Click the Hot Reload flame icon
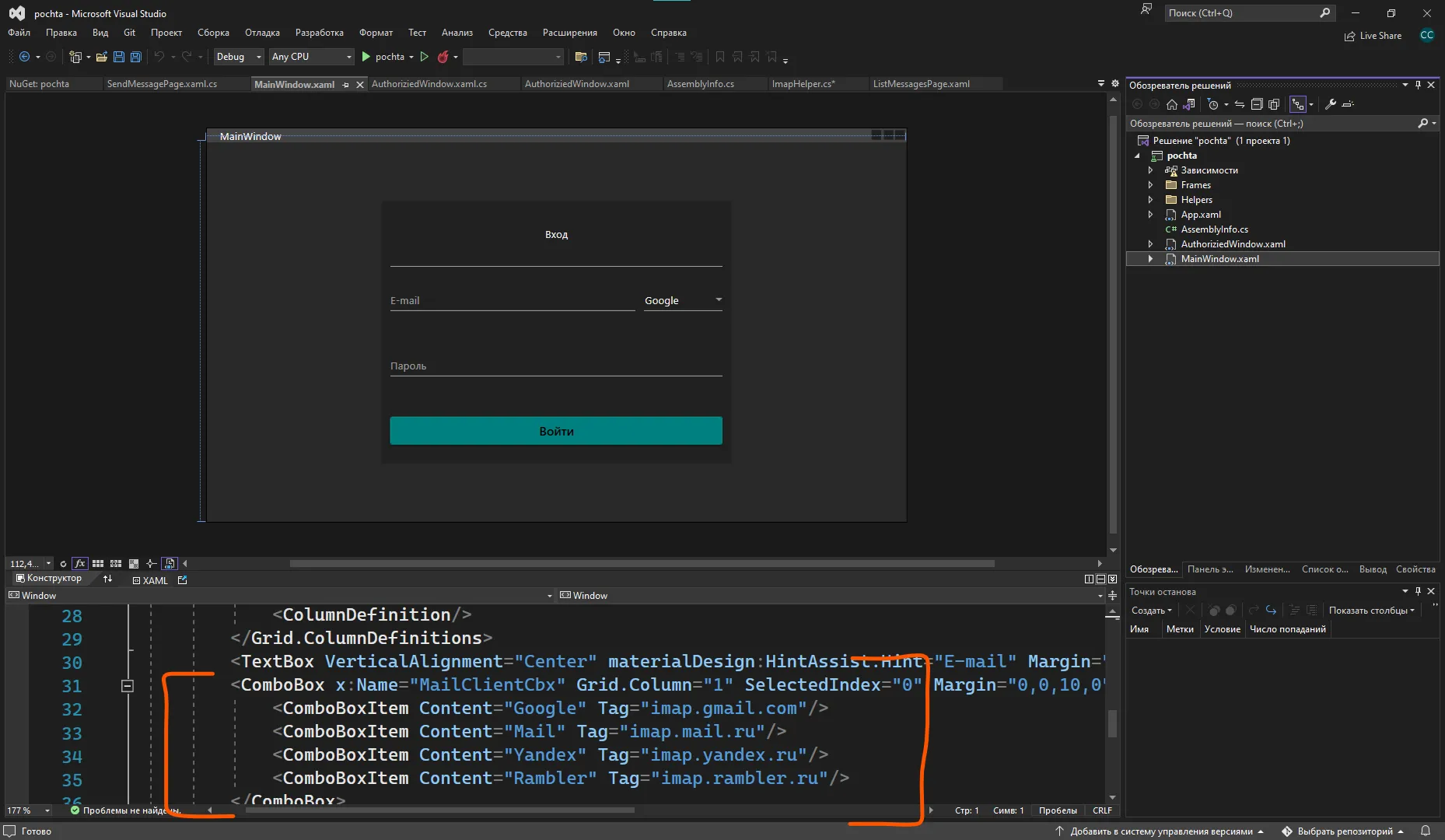 [x=443, y=57]
